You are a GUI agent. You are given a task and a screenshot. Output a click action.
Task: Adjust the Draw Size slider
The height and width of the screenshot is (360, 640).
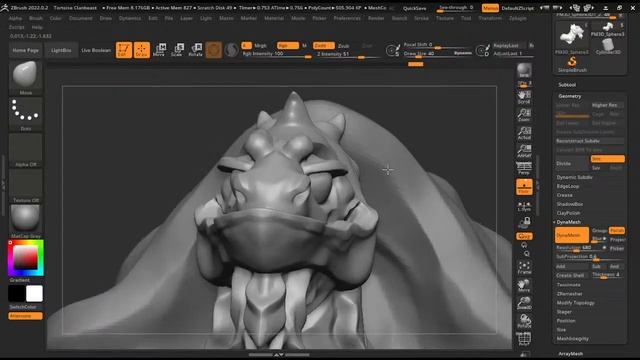438,53
